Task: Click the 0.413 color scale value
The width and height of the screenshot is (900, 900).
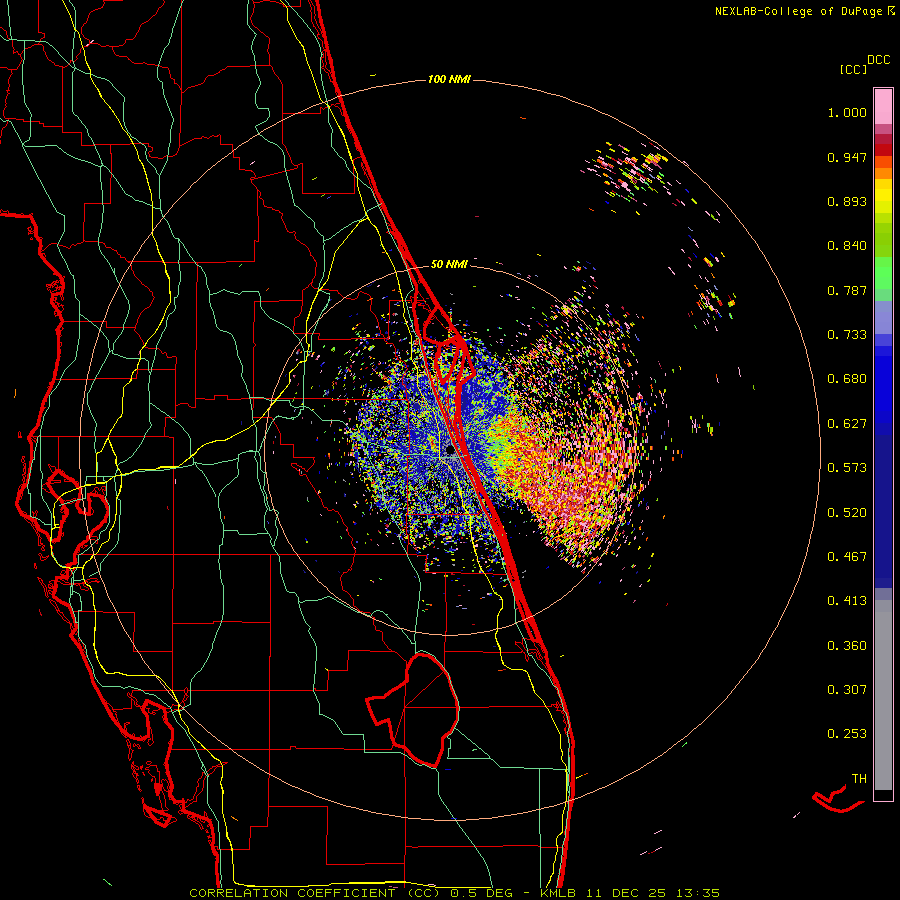Action: click(x=847, y=601)
